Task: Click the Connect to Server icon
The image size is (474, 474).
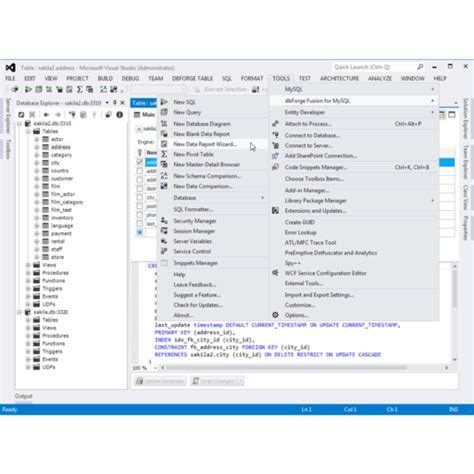Action: (x=275, y=145)
